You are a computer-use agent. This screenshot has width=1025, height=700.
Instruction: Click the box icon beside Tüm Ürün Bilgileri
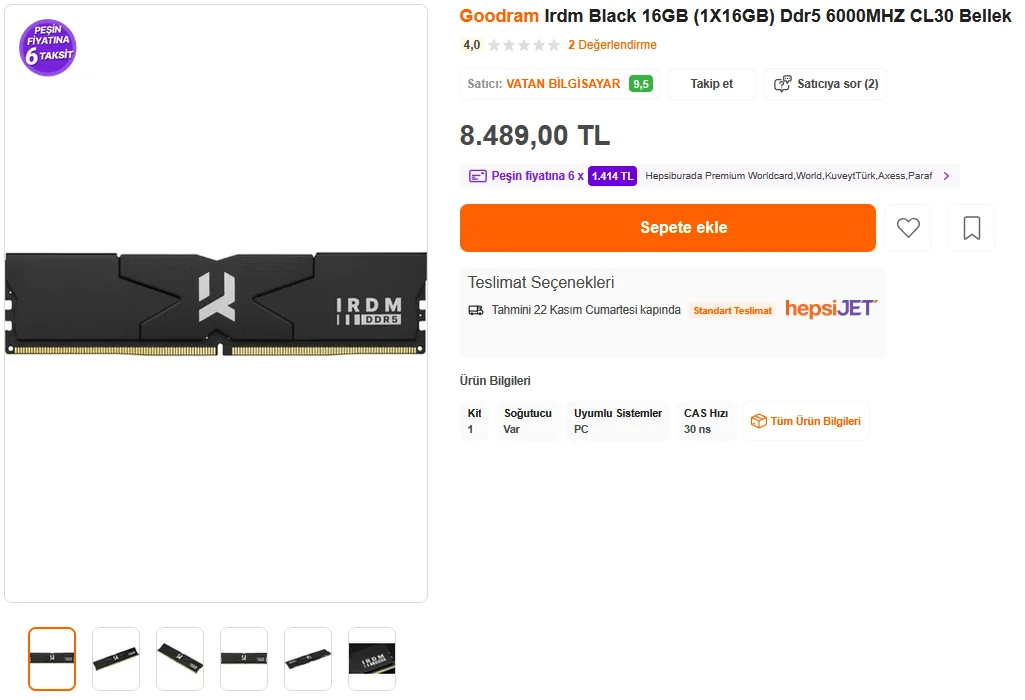[x=758, y=421]
